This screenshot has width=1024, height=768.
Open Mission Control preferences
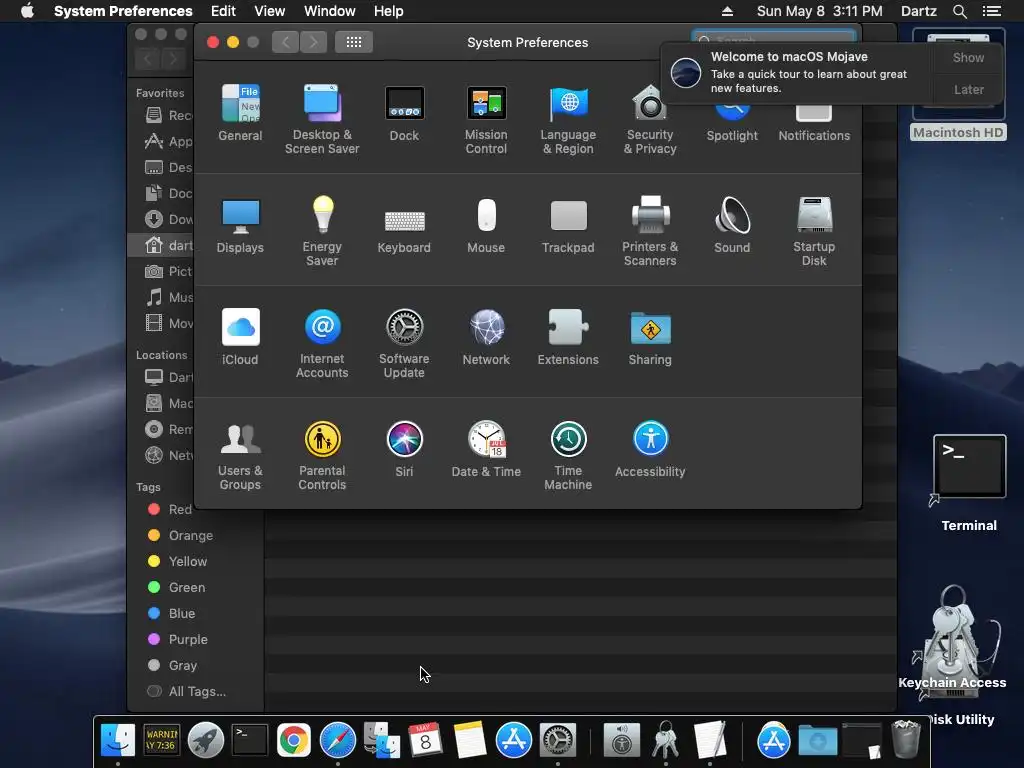[486, 119]
